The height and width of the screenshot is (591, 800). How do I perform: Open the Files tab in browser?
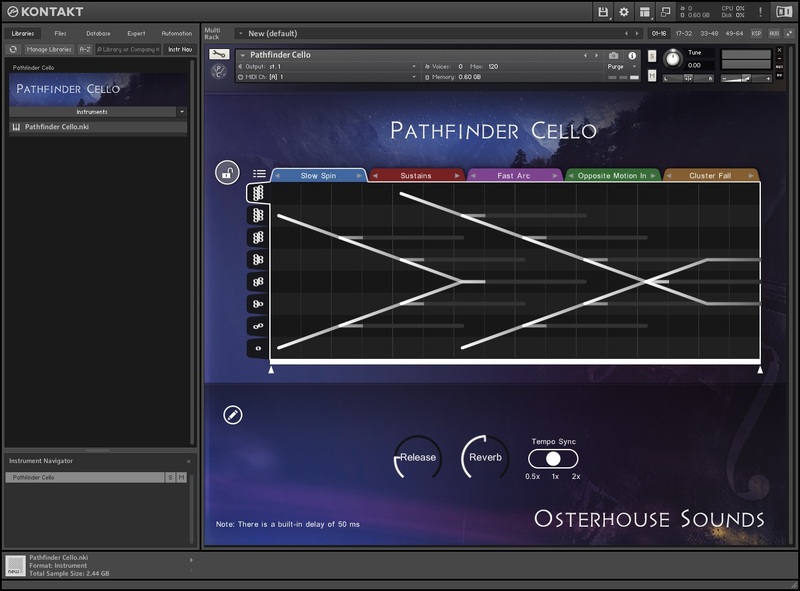coord(60,33)
